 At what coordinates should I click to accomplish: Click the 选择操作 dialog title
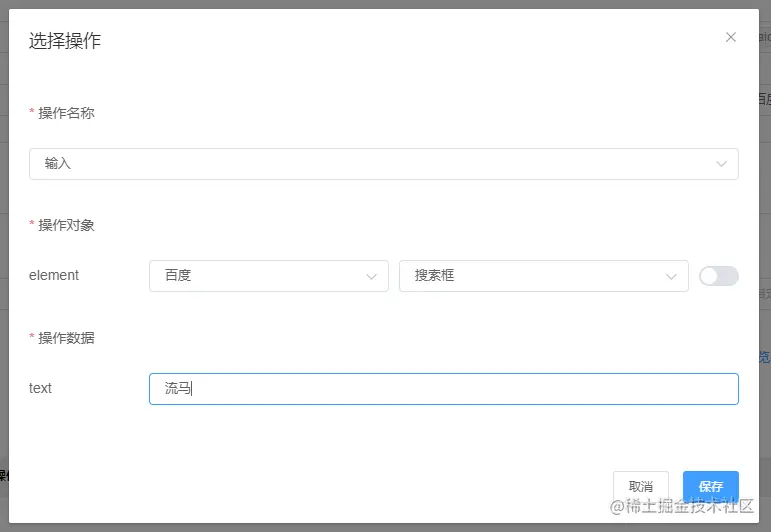pyautogui.click(x=65, y=40)
